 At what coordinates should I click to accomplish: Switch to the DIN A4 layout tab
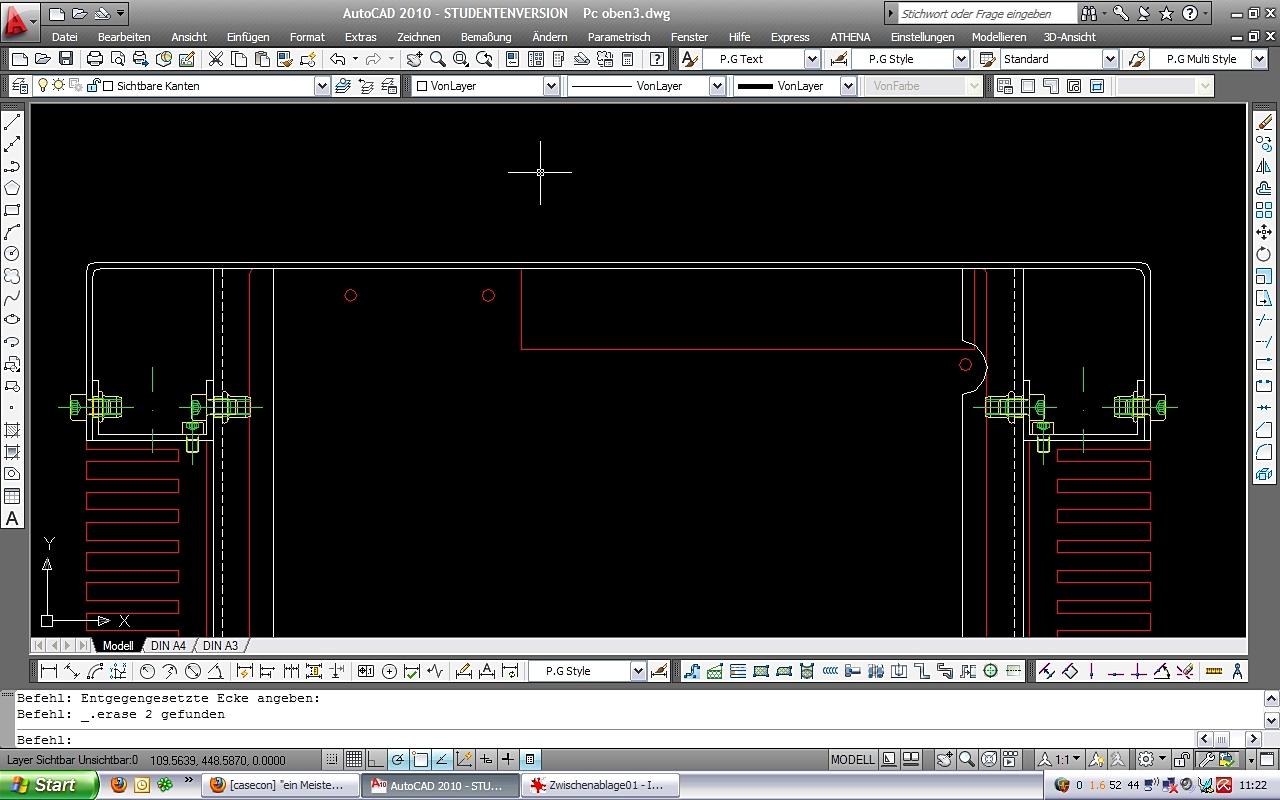tap(168, 646)
